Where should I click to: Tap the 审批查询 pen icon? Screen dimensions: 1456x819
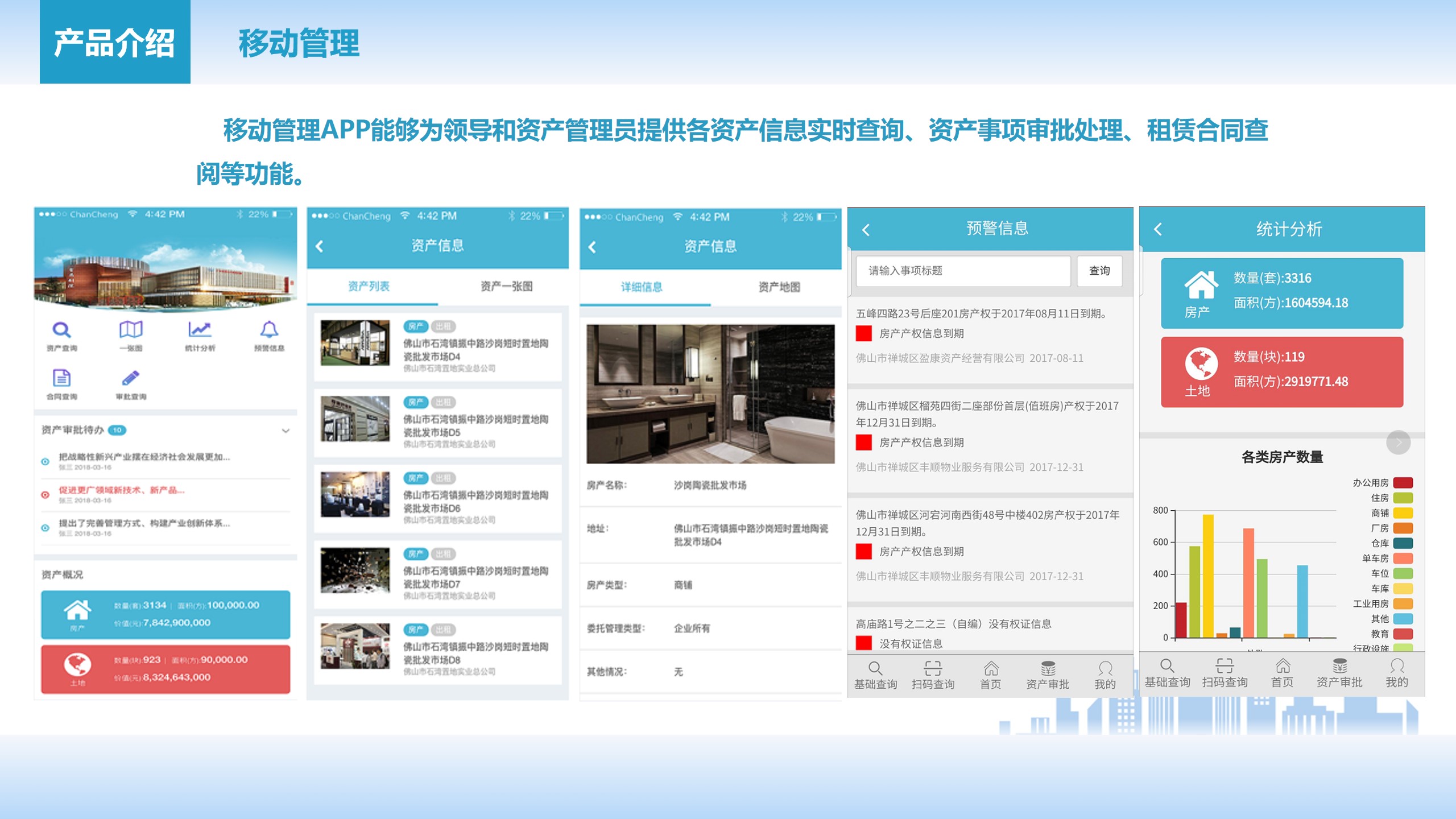[x=131, y=379]
